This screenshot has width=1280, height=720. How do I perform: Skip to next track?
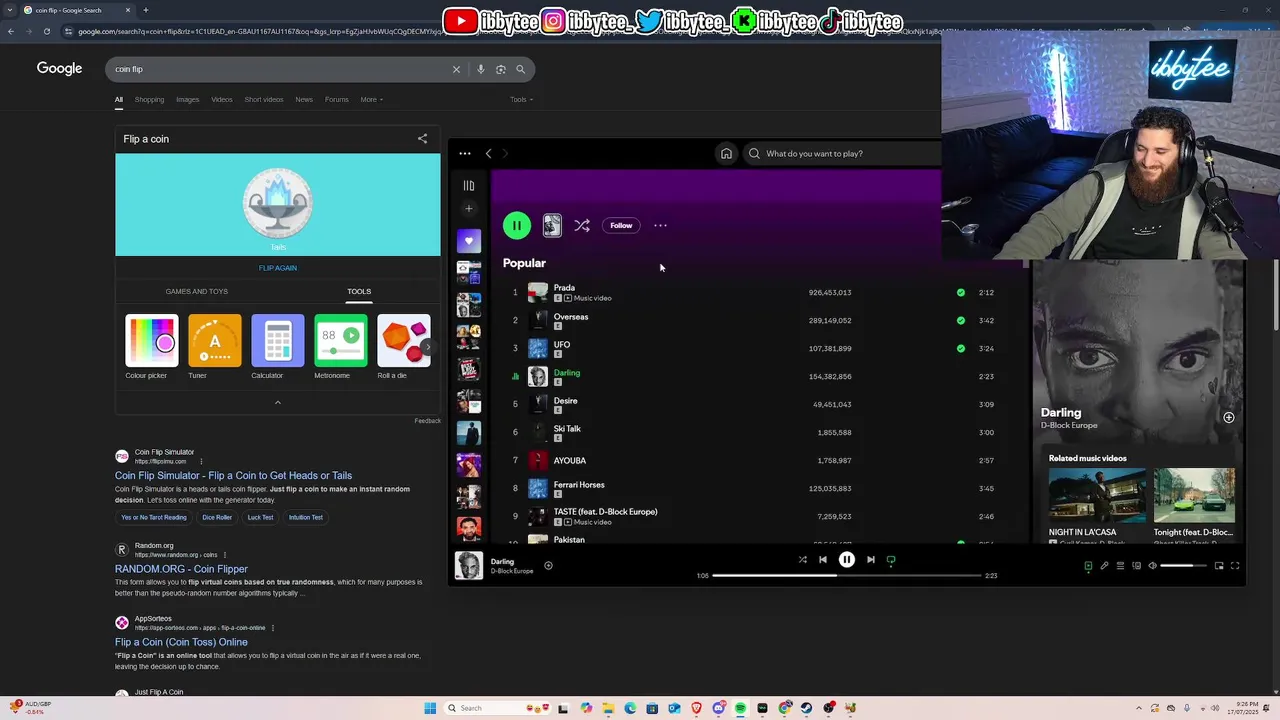click(870, 560)
